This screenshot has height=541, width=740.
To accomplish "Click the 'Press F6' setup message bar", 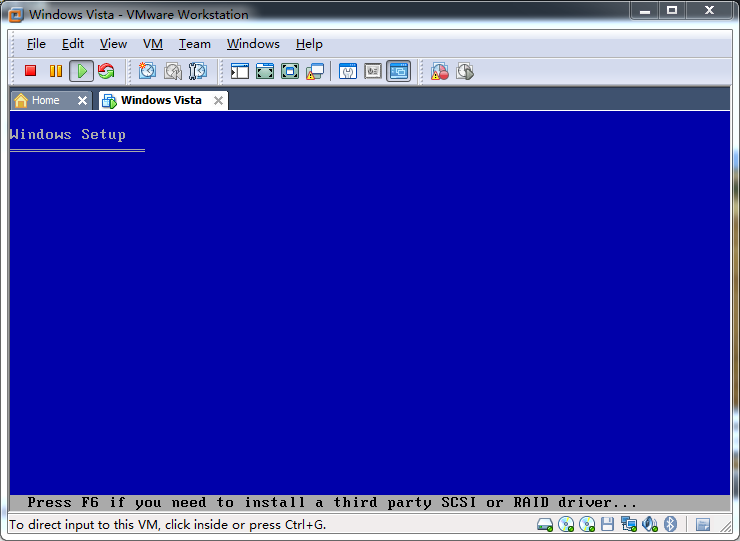I will [x=370, y=503].
